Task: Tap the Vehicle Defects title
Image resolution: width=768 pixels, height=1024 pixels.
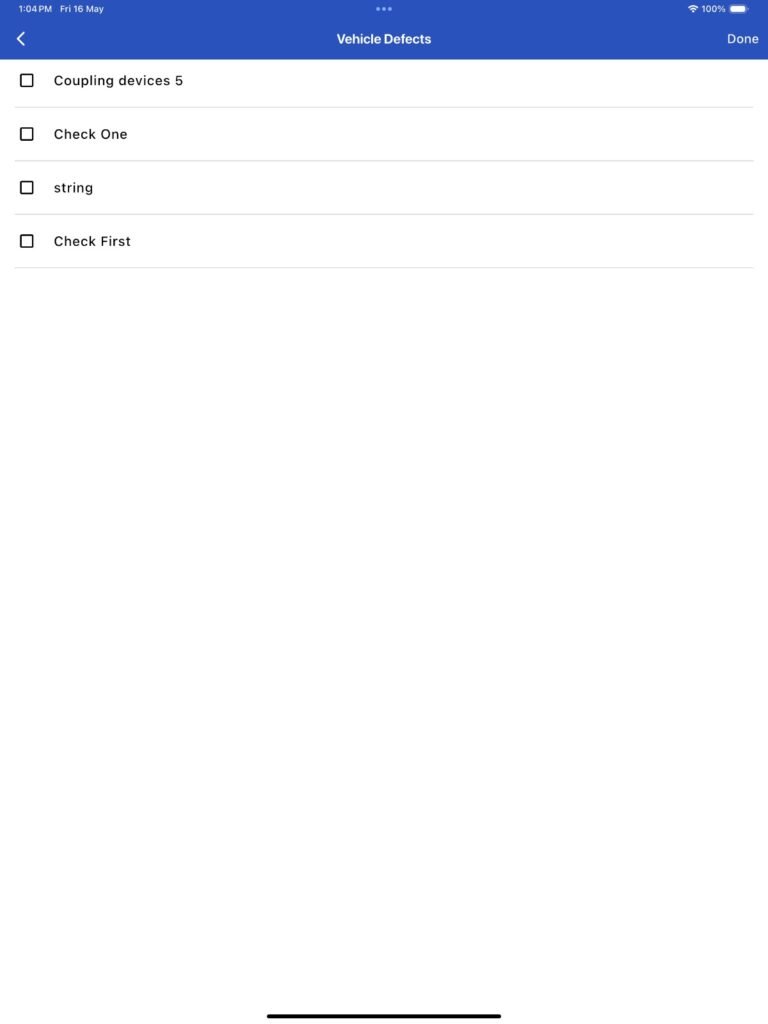Action: (384, 39)
